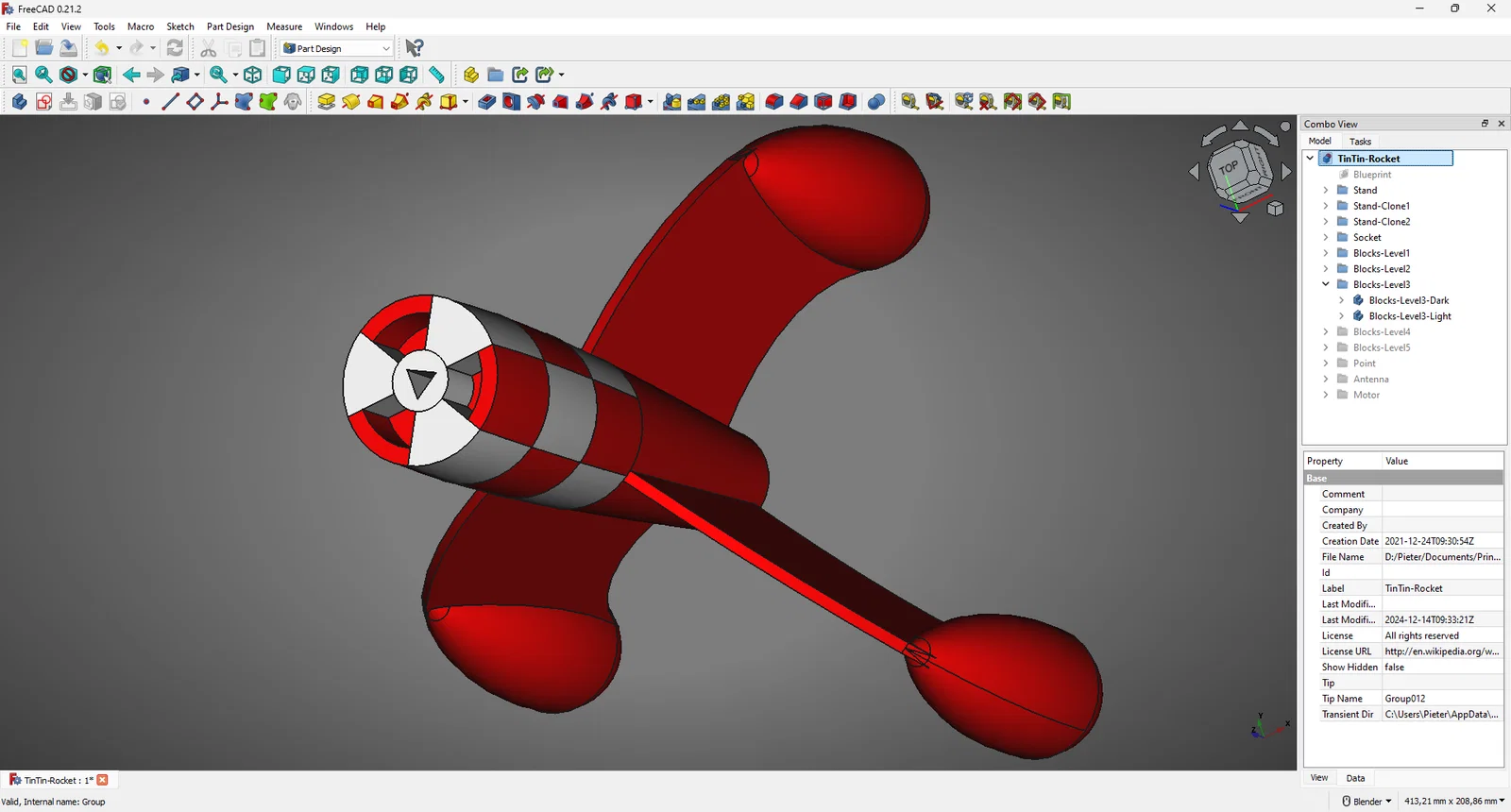
Task: Open the additive primitive dropdown arrow
Action: point(466,102)
